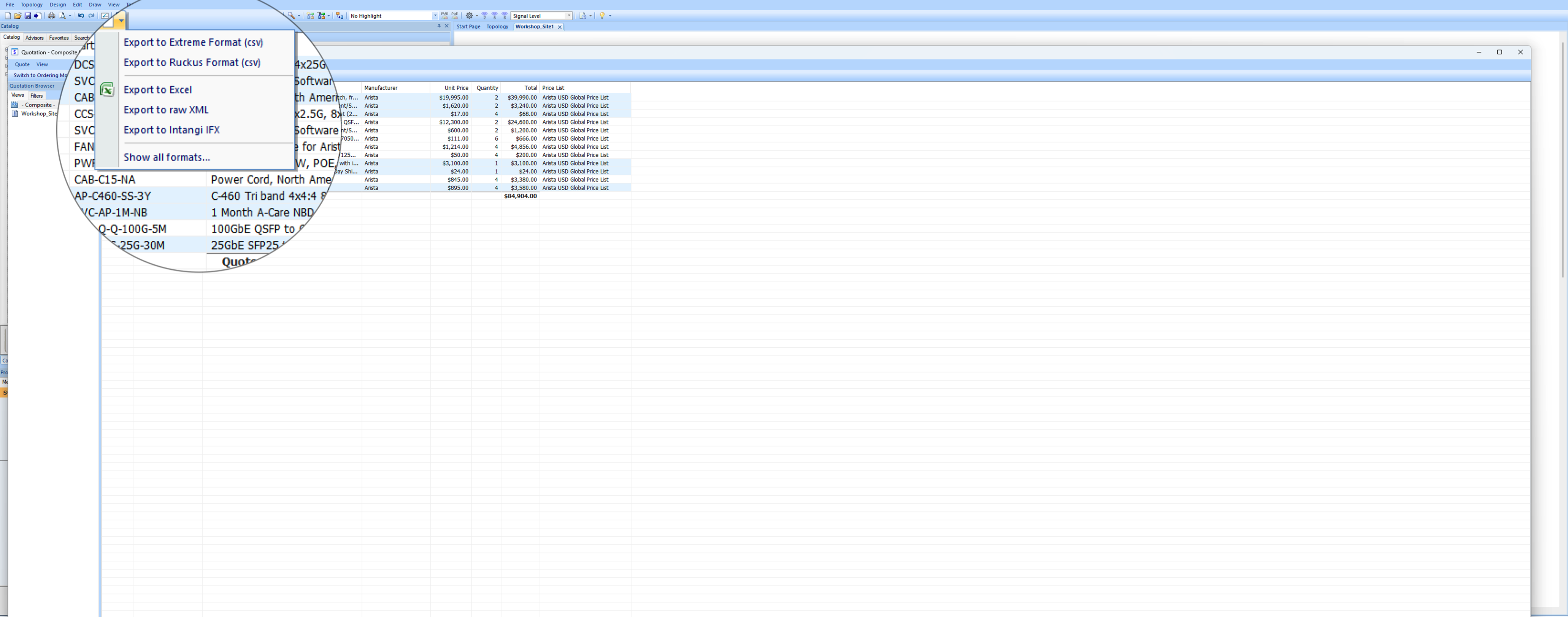Image resolution: width=1568 pixels, height=617 pixels.
Task: Click the Undo arrow icon
Action: pyautogui.click(x=80, y=16)
